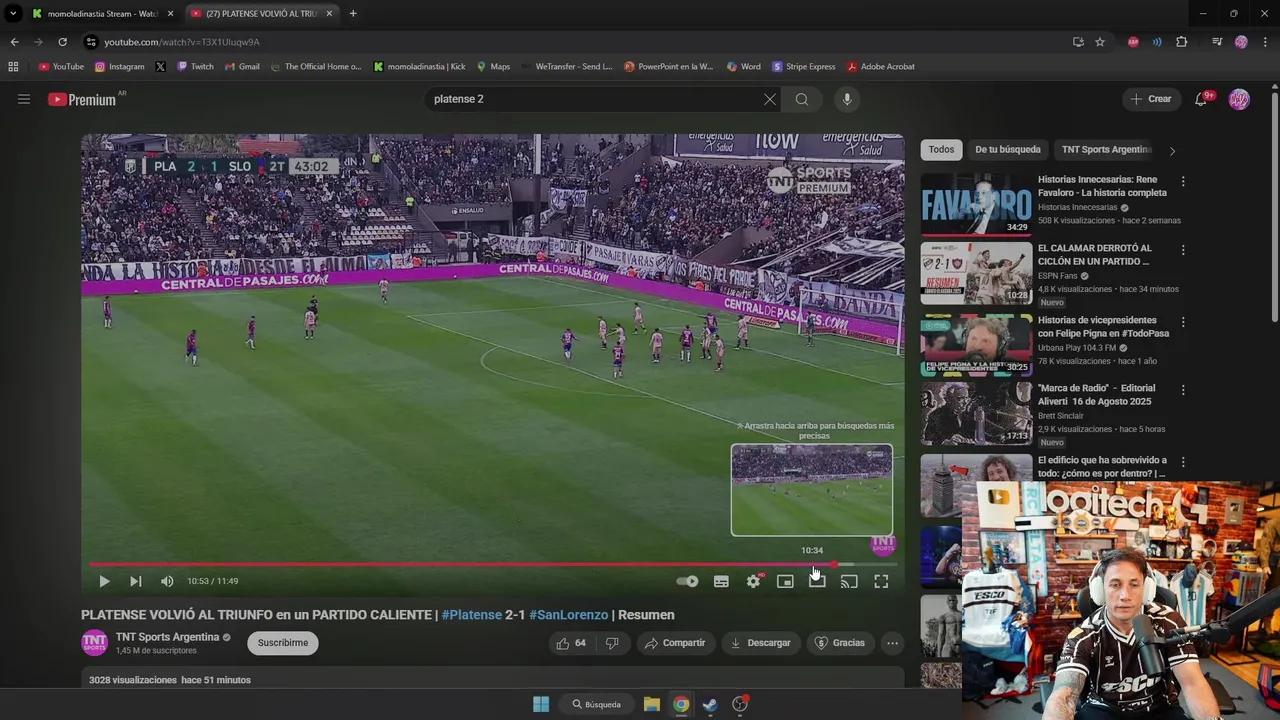Open options for El edificio video
Image resolution: width=1280 pixels, height=720 pixels.
point(1183,462)
